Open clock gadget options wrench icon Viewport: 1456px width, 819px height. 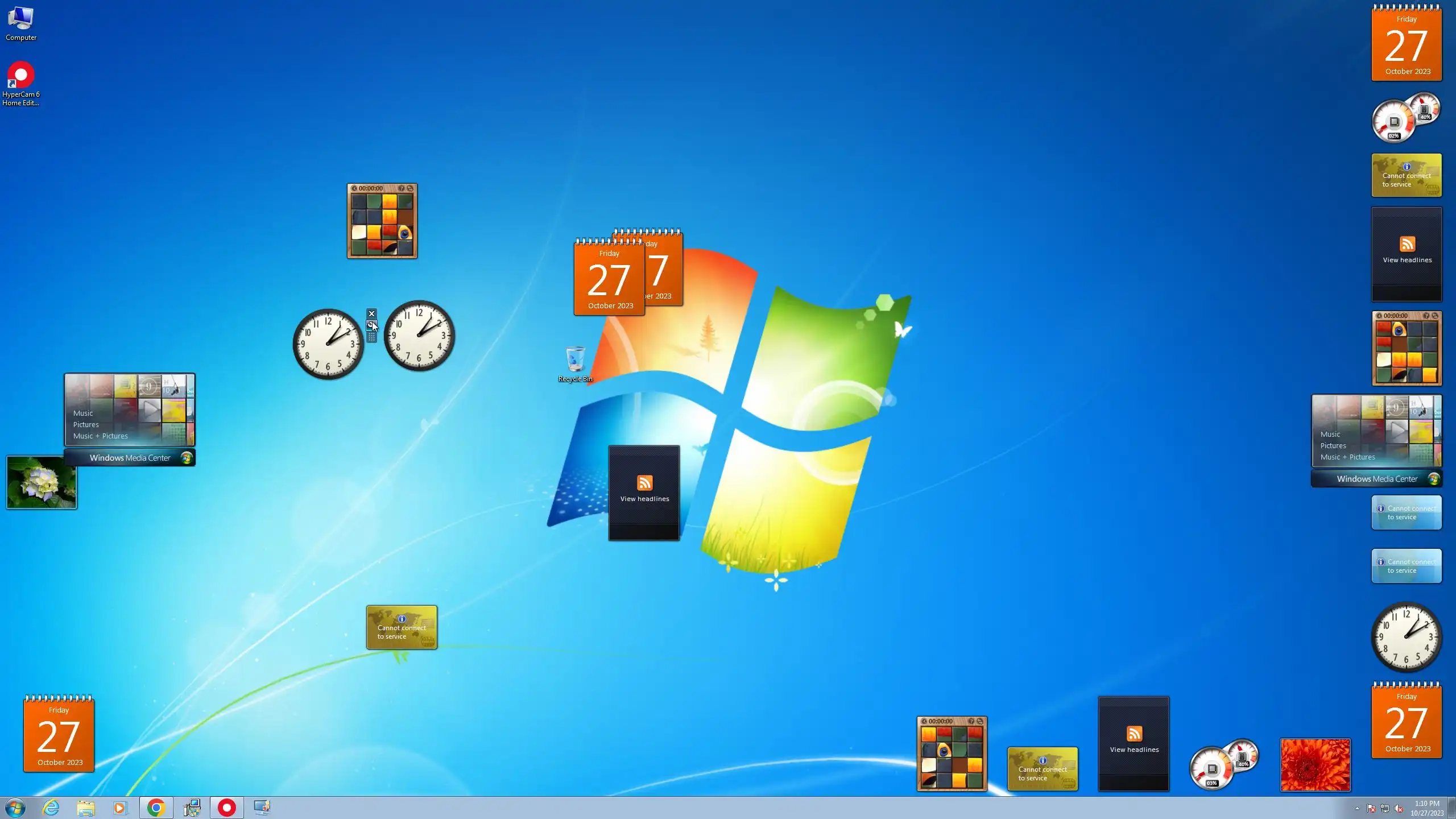click(371, 325)
